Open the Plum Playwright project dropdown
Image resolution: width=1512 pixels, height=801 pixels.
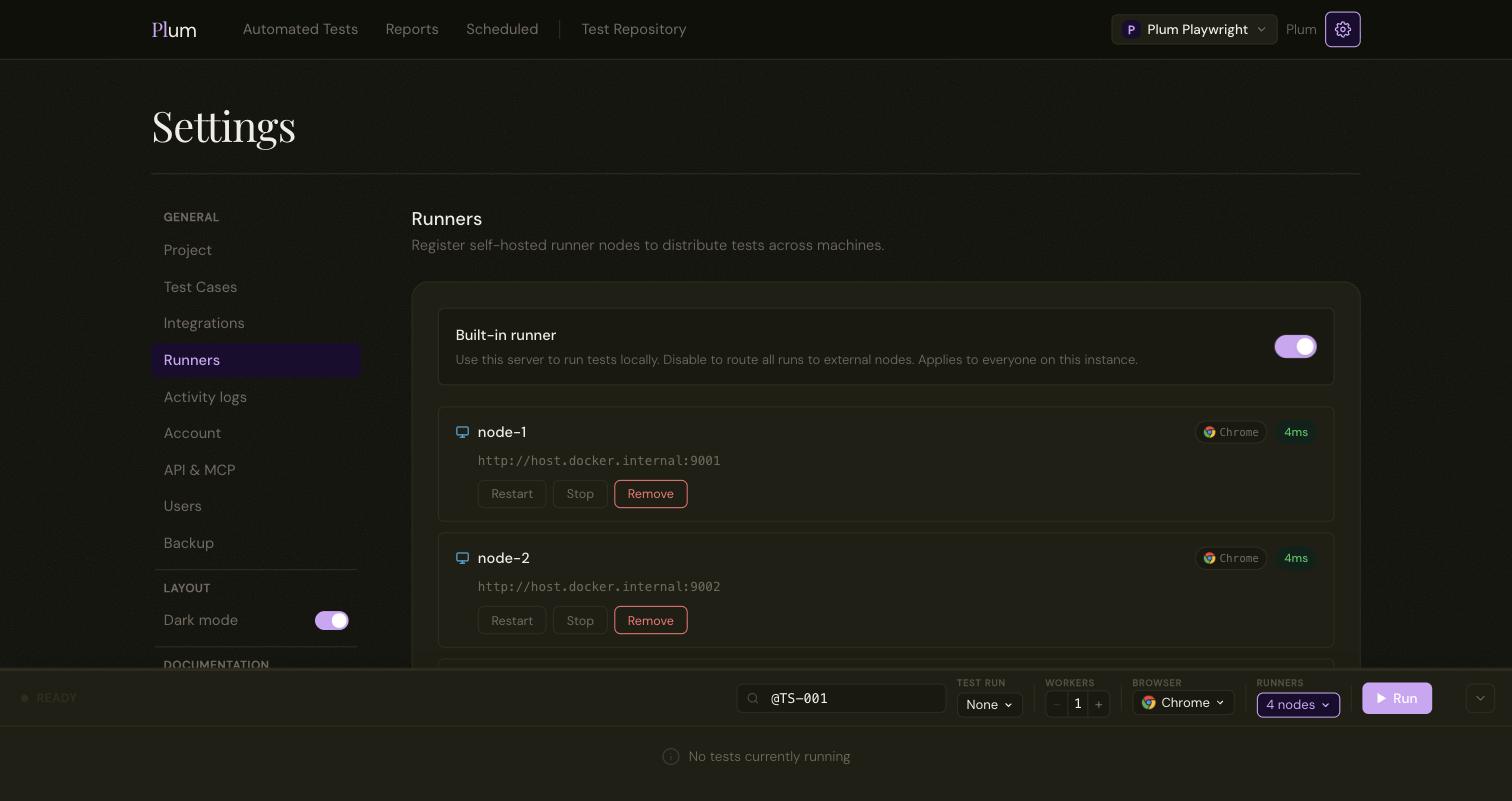click(x=1194, y=30)
